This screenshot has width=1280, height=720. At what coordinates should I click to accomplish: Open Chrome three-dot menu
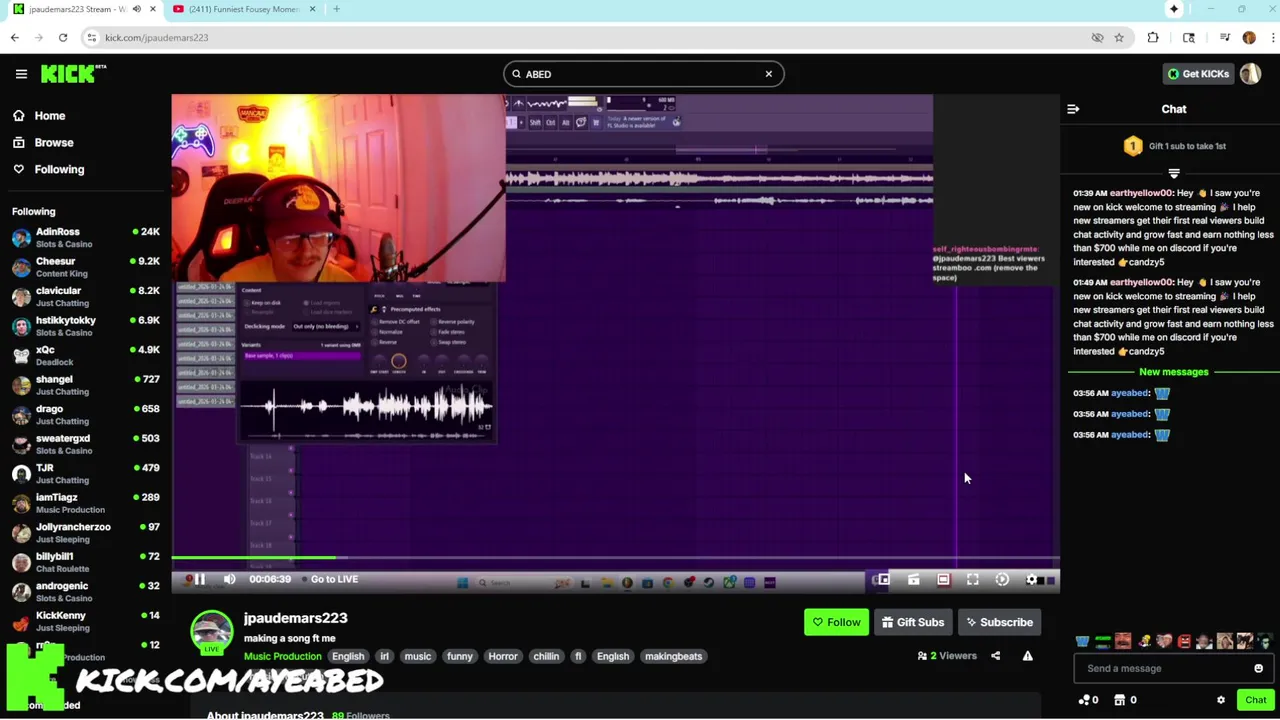pos(1273,38)
